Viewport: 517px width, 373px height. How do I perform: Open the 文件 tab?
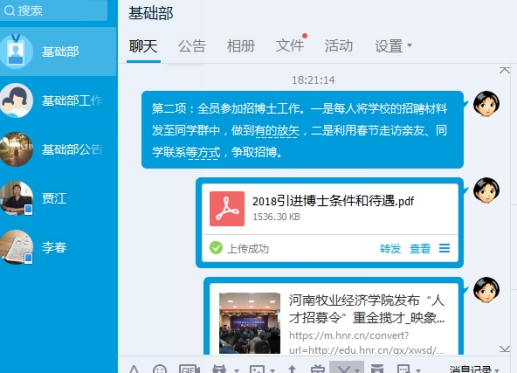tap(289, 45)
